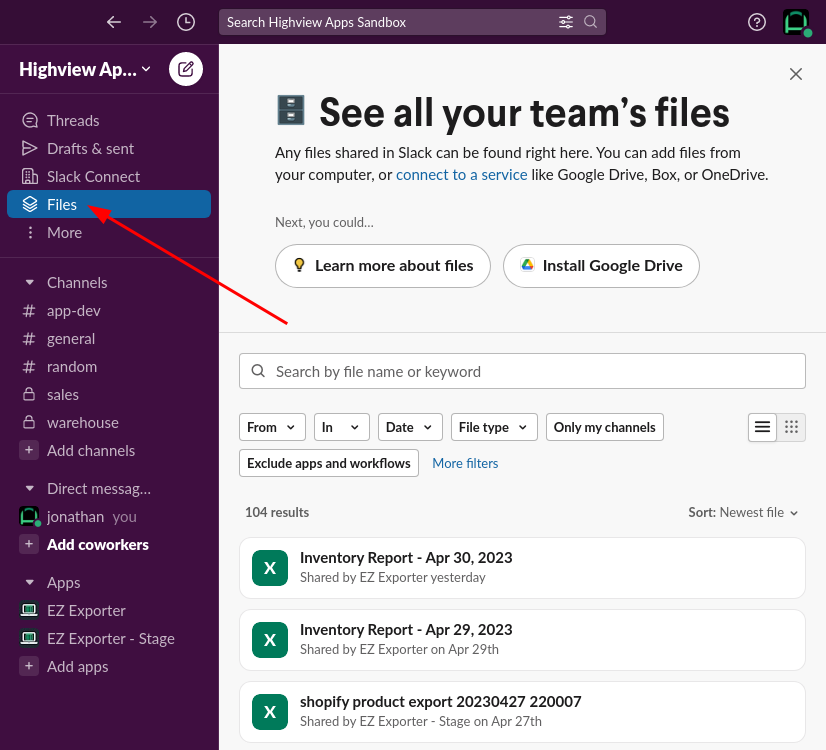
Task: Open Inventory Report - Apr 30, 2023 file
Action: point(522,568)
